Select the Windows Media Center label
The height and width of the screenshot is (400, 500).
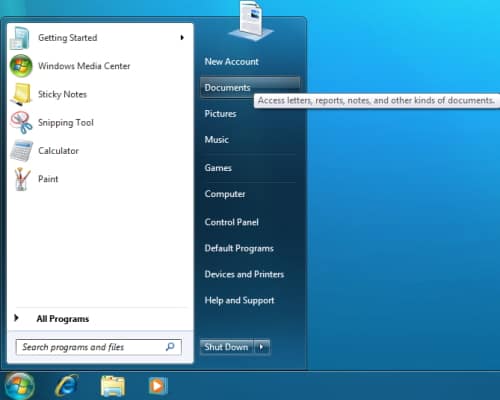[x=84, y=66]
